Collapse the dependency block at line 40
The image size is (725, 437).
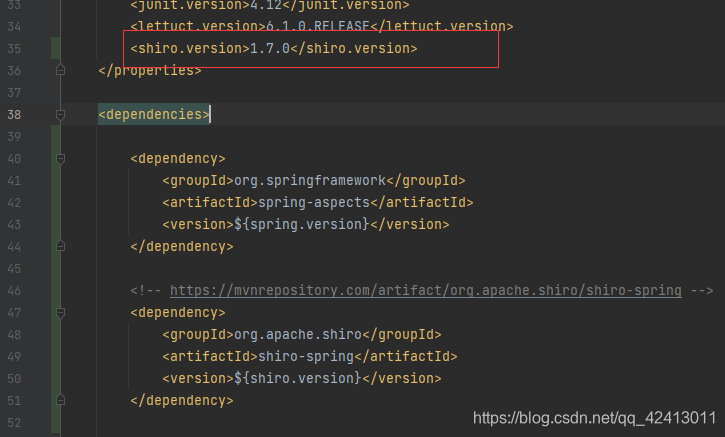tap(60, 159)
